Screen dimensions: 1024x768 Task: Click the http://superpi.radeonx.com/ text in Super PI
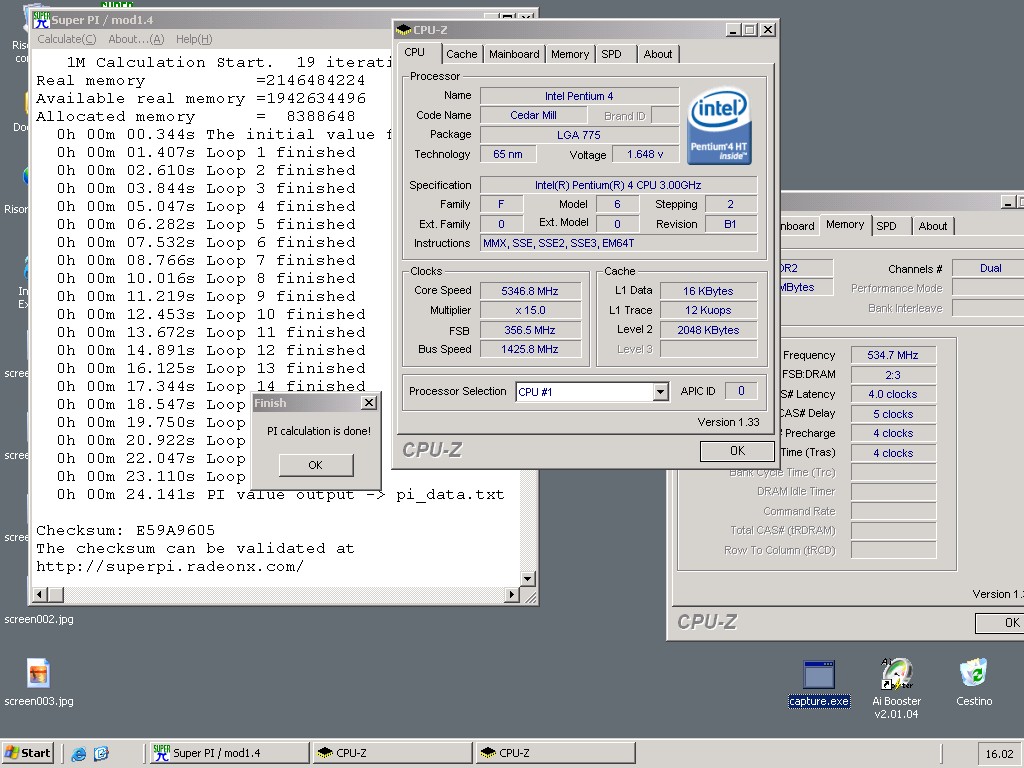pyautogui.click(x=170, y=566)
